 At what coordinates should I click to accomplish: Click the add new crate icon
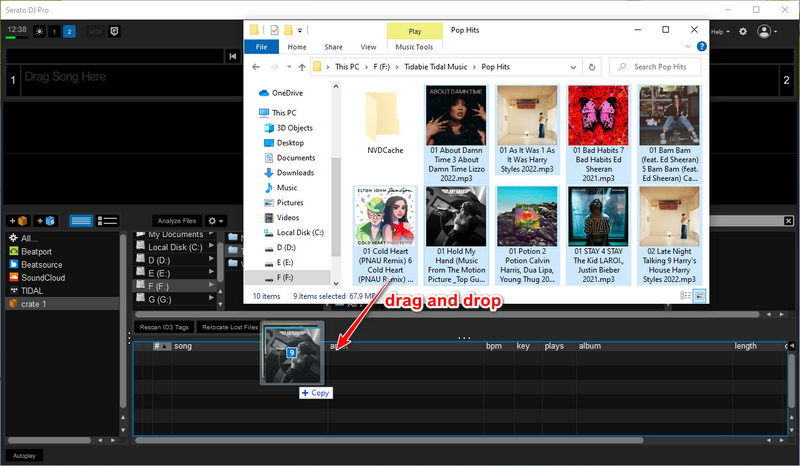pyautogui.click(x=18, y=221)
